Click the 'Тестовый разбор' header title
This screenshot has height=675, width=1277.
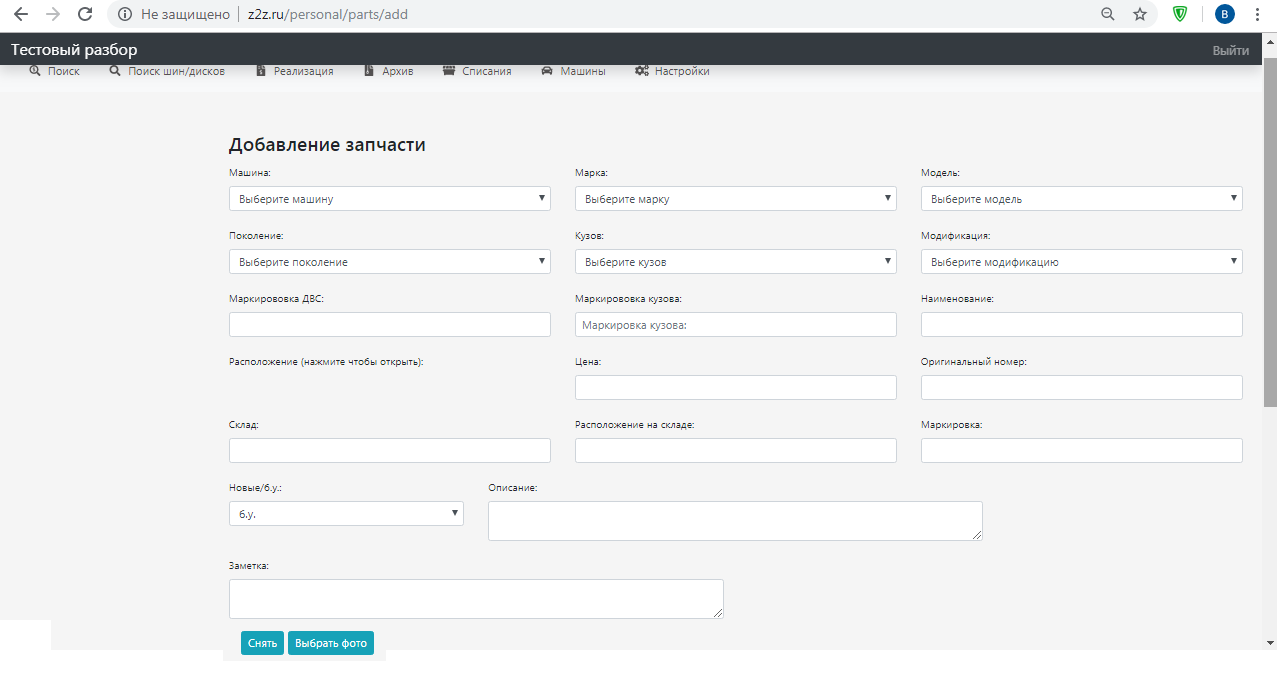[74, 49]
